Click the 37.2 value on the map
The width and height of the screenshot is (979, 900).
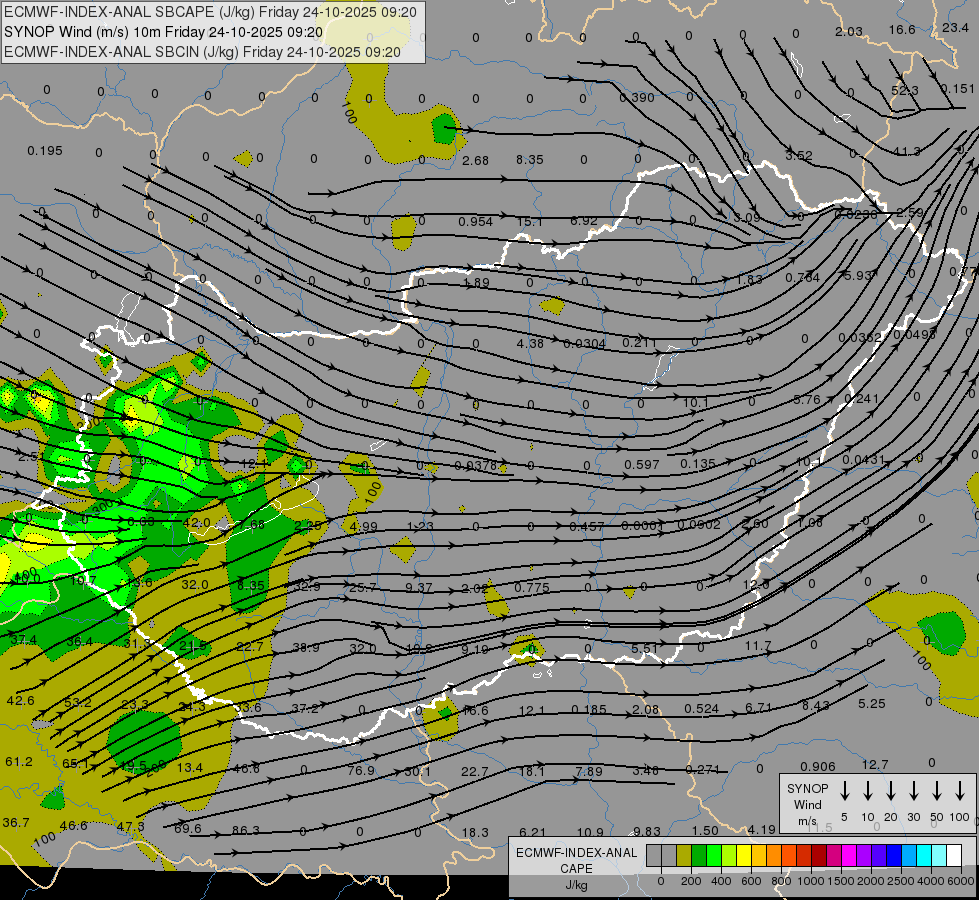305,708
